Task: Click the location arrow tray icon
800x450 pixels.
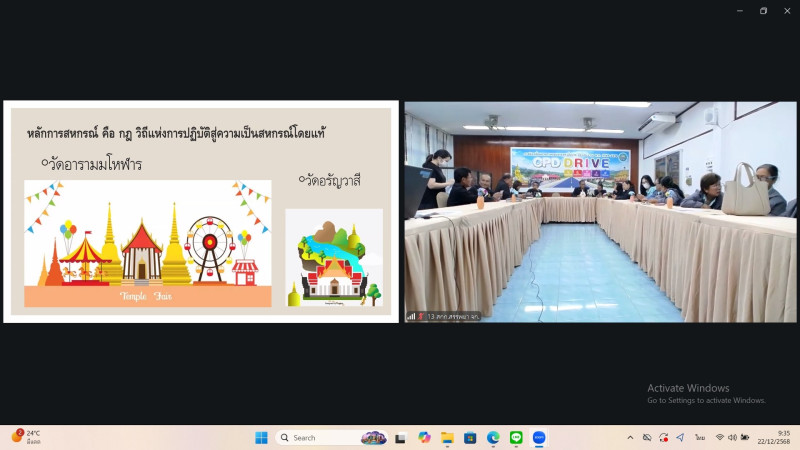Action: click(680, 438)
